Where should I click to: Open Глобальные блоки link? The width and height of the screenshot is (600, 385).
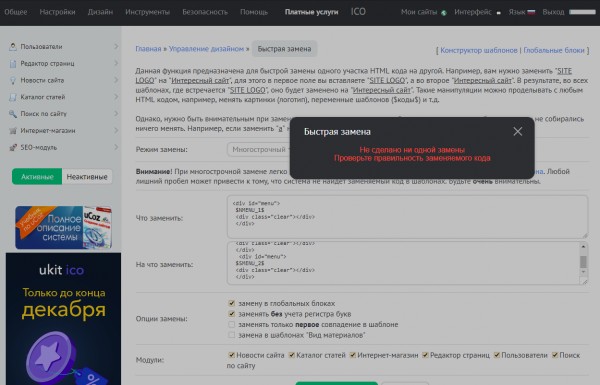tap(554, 51)
